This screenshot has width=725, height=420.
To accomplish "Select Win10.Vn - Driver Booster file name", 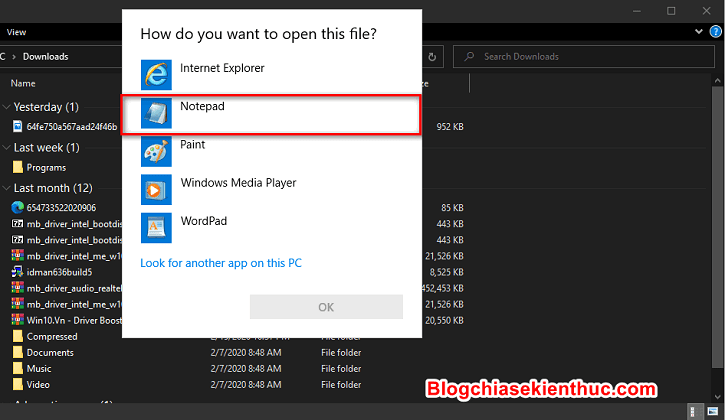I will (74, 321).
